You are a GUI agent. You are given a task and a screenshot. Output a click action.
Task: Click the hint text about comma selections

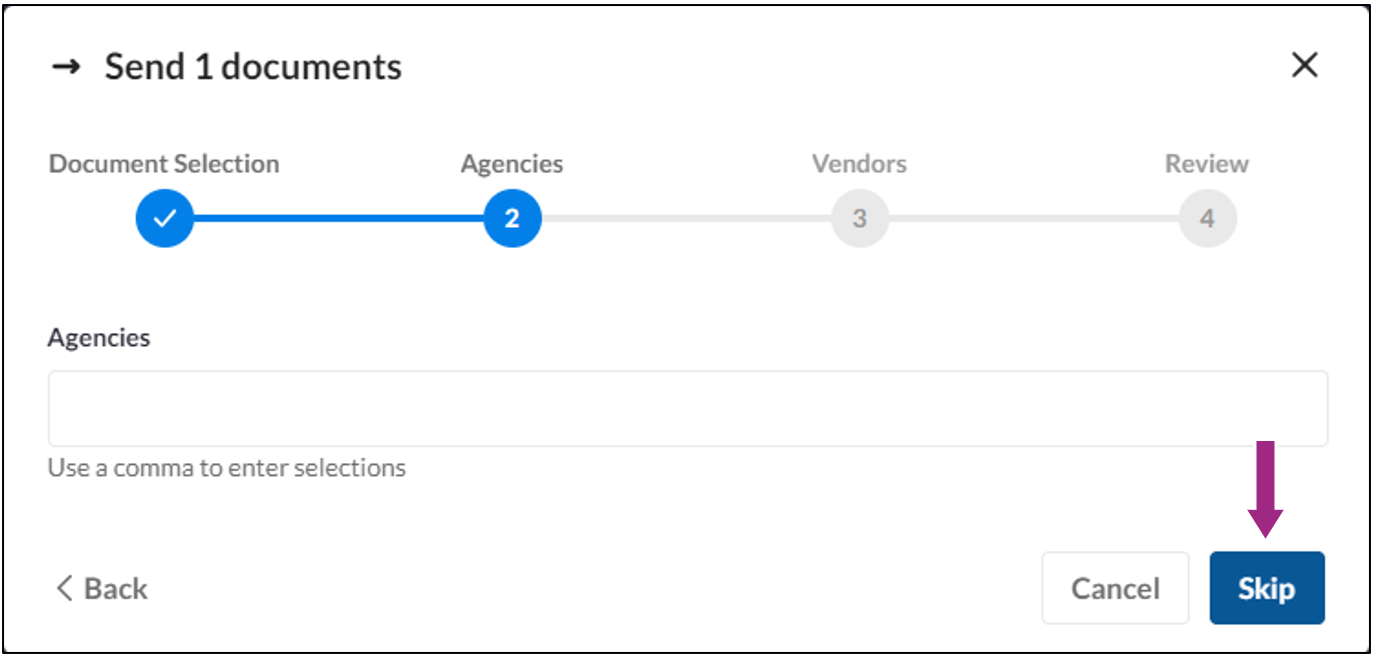point(226,467)
